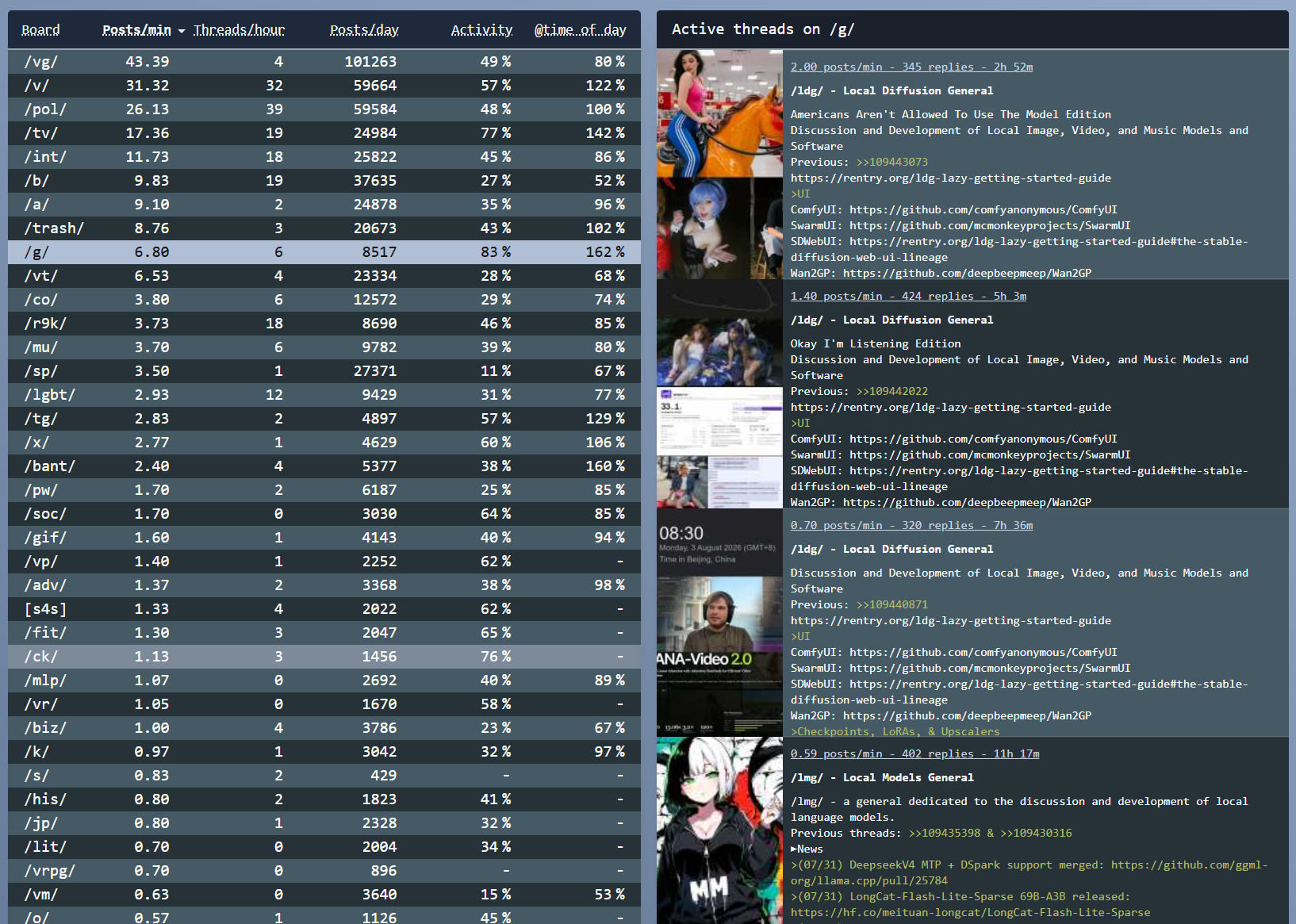Image resolution: width=1296 pixels, height=924 pixels.
Task: Sort by Posts/min column header
Action: pos(136,30)
